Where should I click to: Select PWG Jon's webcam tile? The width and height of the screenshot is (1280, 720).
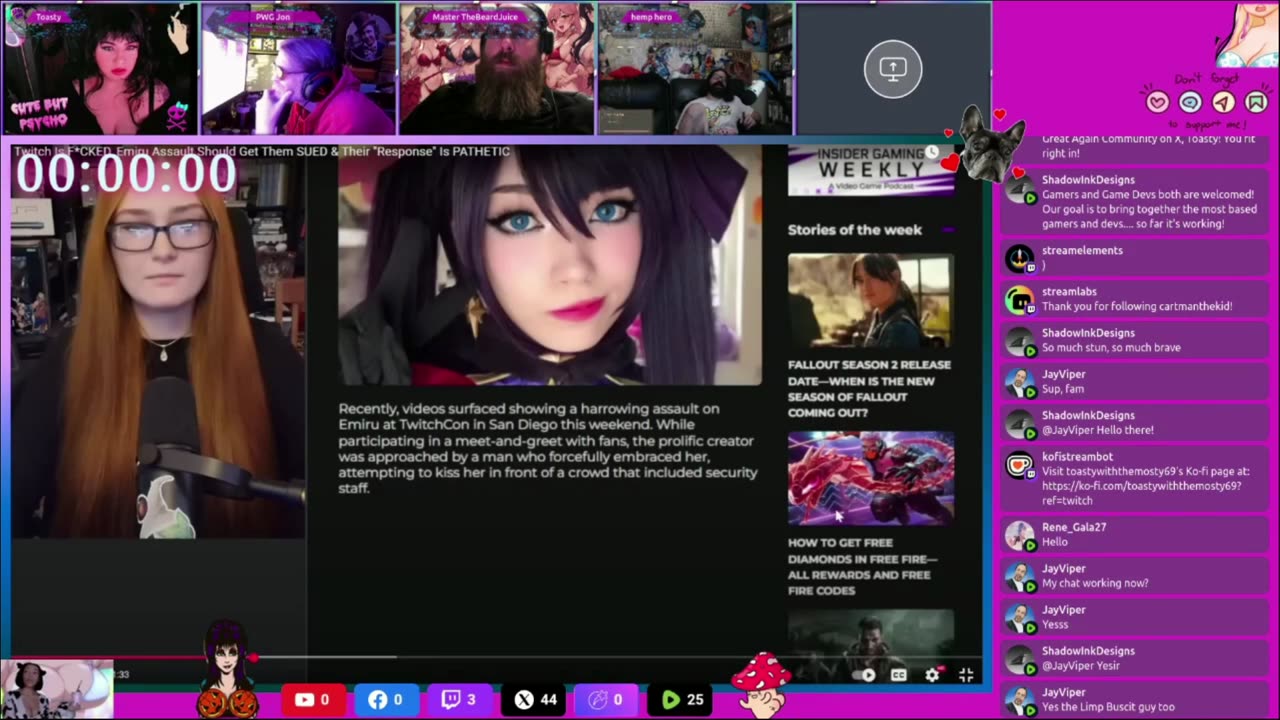tap(298, 69)
